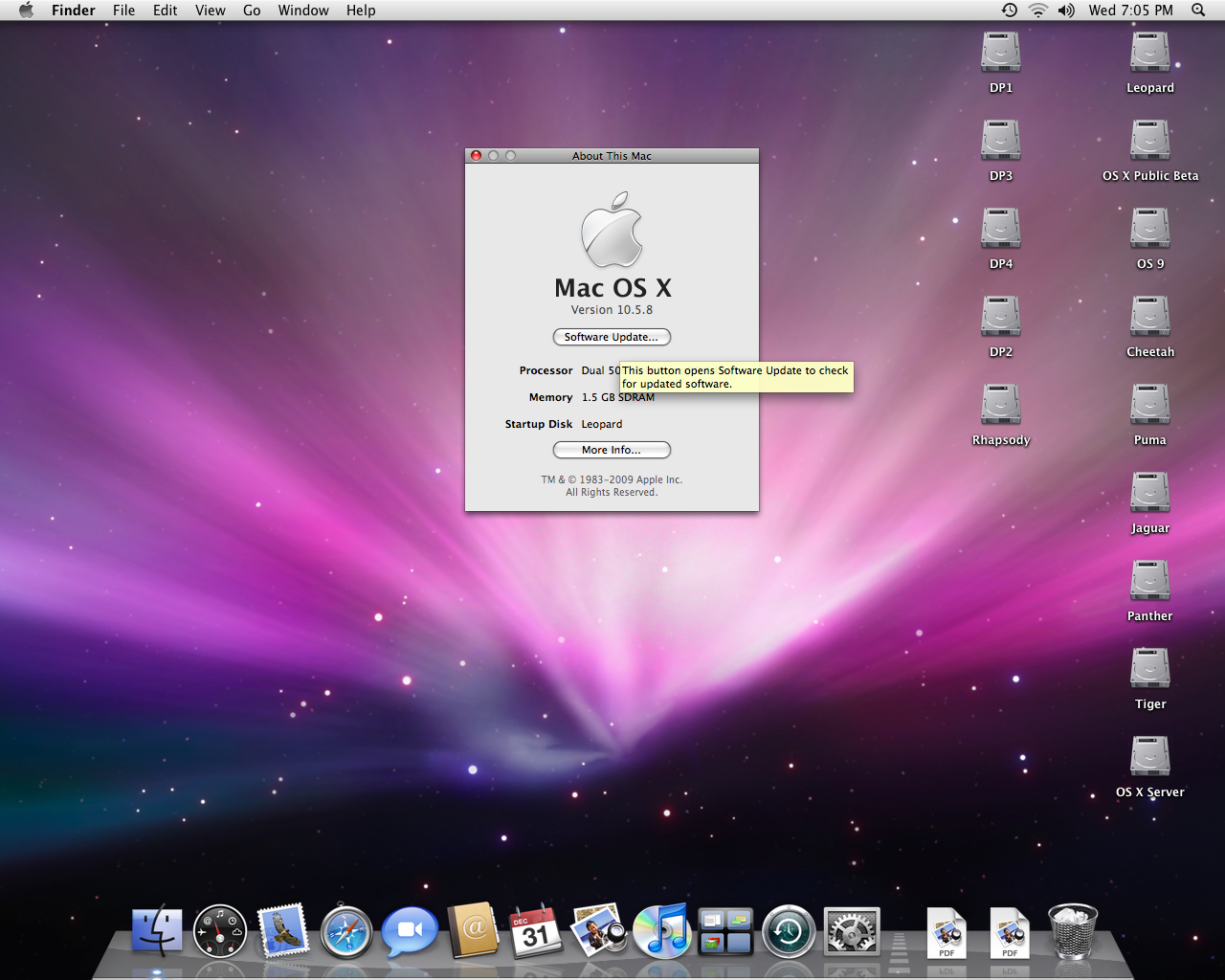Viewport: 1225px width, 980px height.
Task: Click the 1.5 GB SDRAM memory value
Action: 618,397
